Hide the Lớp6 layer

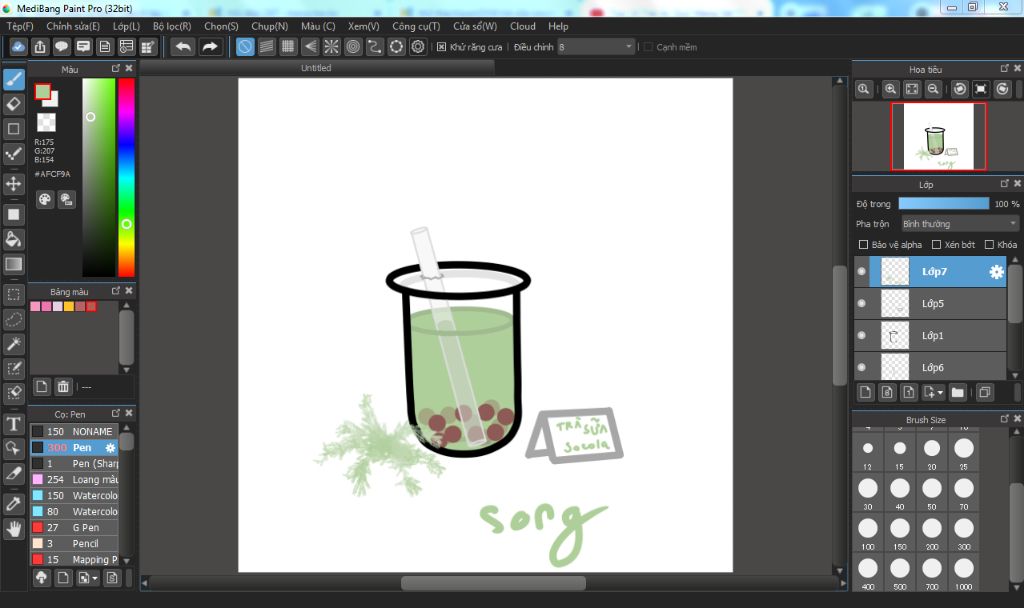(x=861, y=367)
